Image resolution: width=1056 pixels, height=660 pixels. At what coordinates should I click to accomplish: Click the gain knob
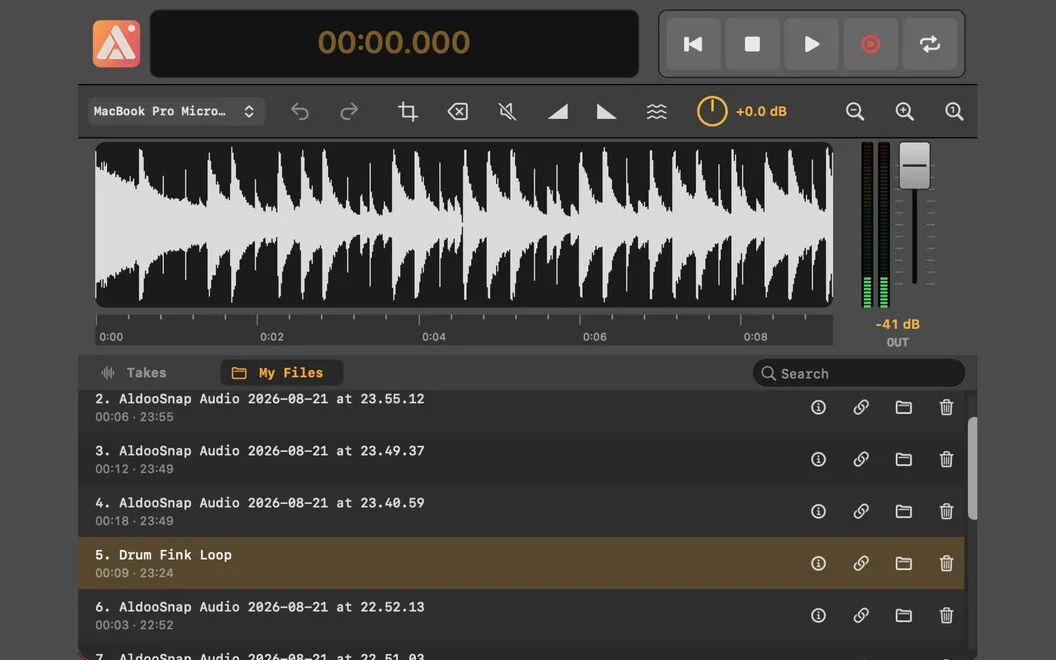click(x=712, y=111)
